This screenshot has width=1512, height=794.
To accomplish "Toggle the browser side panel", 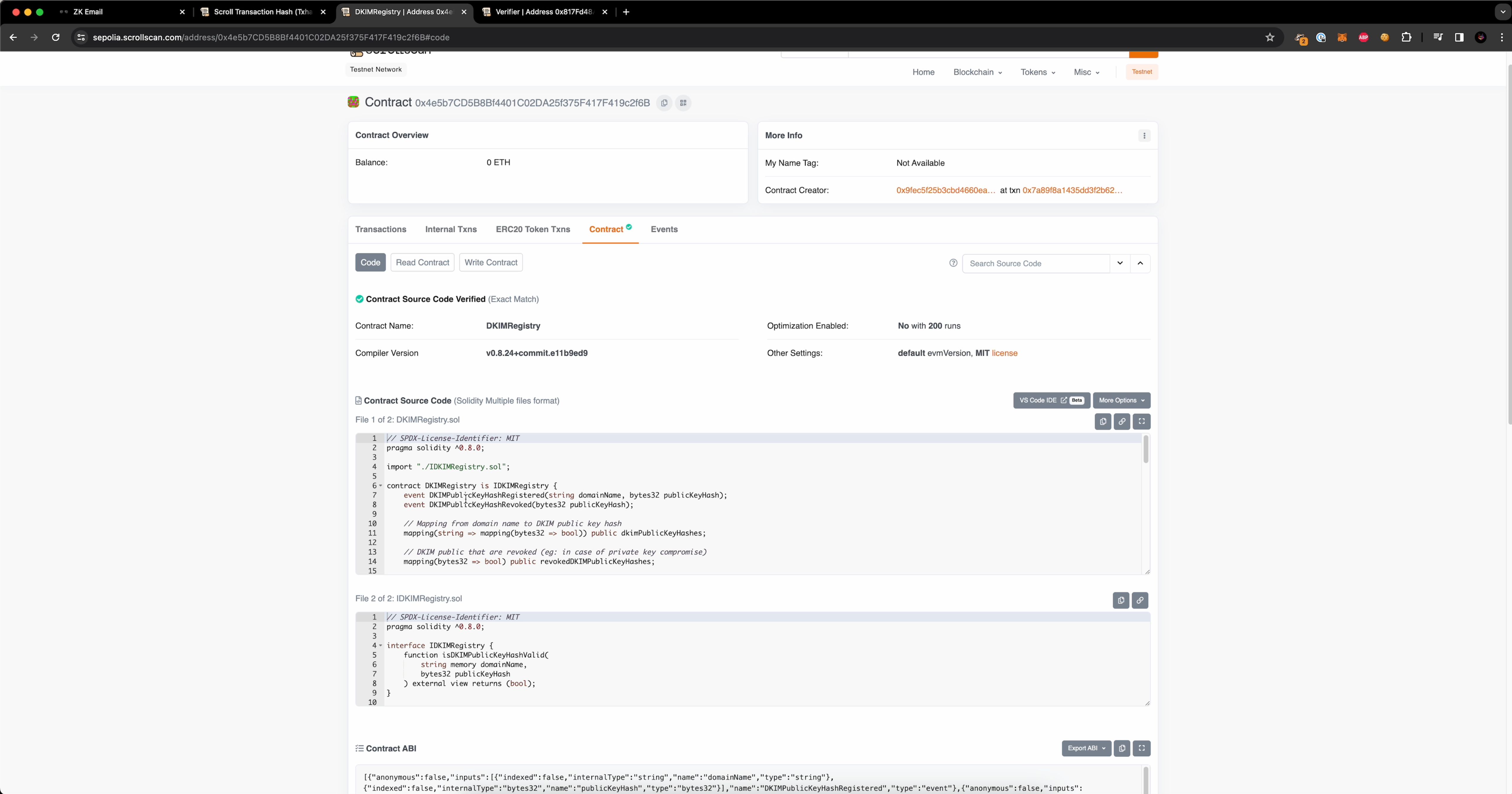I will pyautogui.click(x=1459, y=37).
